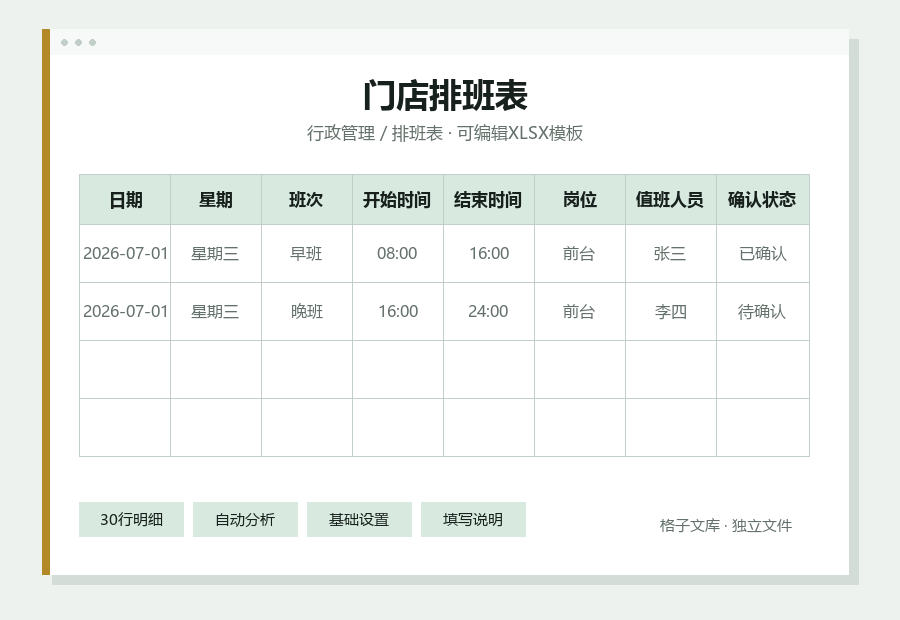This screenshot has height=620, width=900.
Task: Select the 开始时间 column header
Action: tap(398, 200)
